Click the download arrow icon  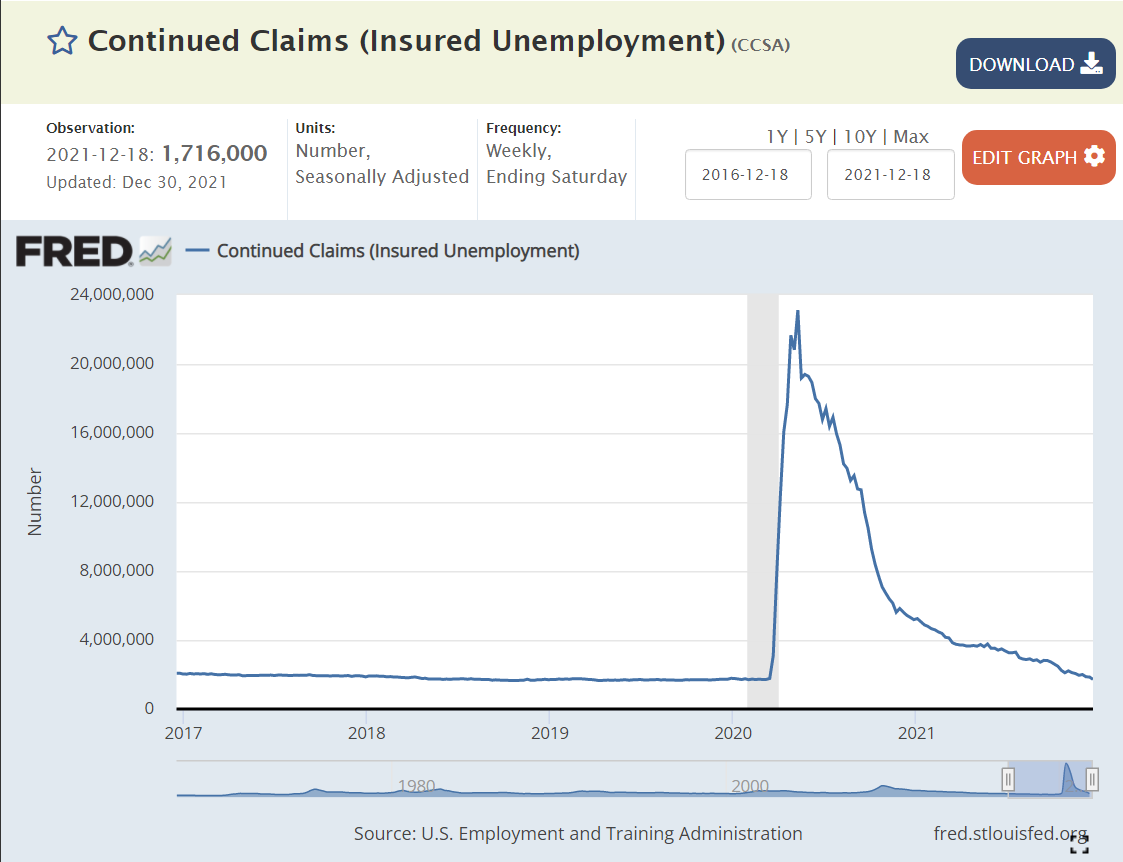pos(1091,64)
